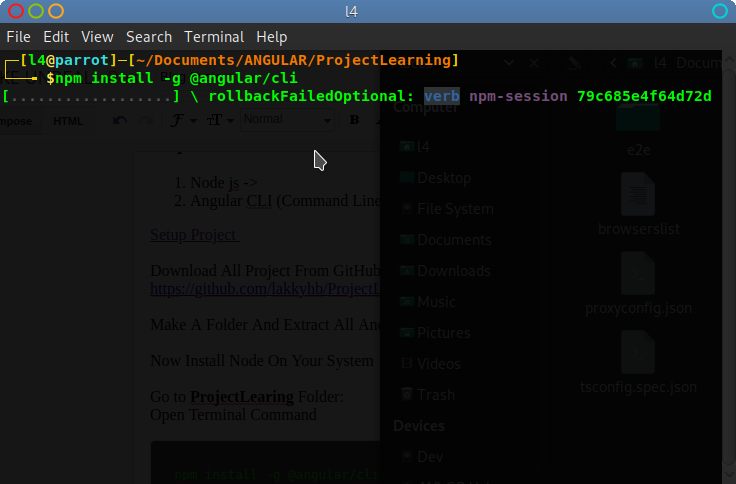This screenshot has height=484, width=736.
Task: Select the proxyconfig.json file icon
Action: (x=637, y=273)
